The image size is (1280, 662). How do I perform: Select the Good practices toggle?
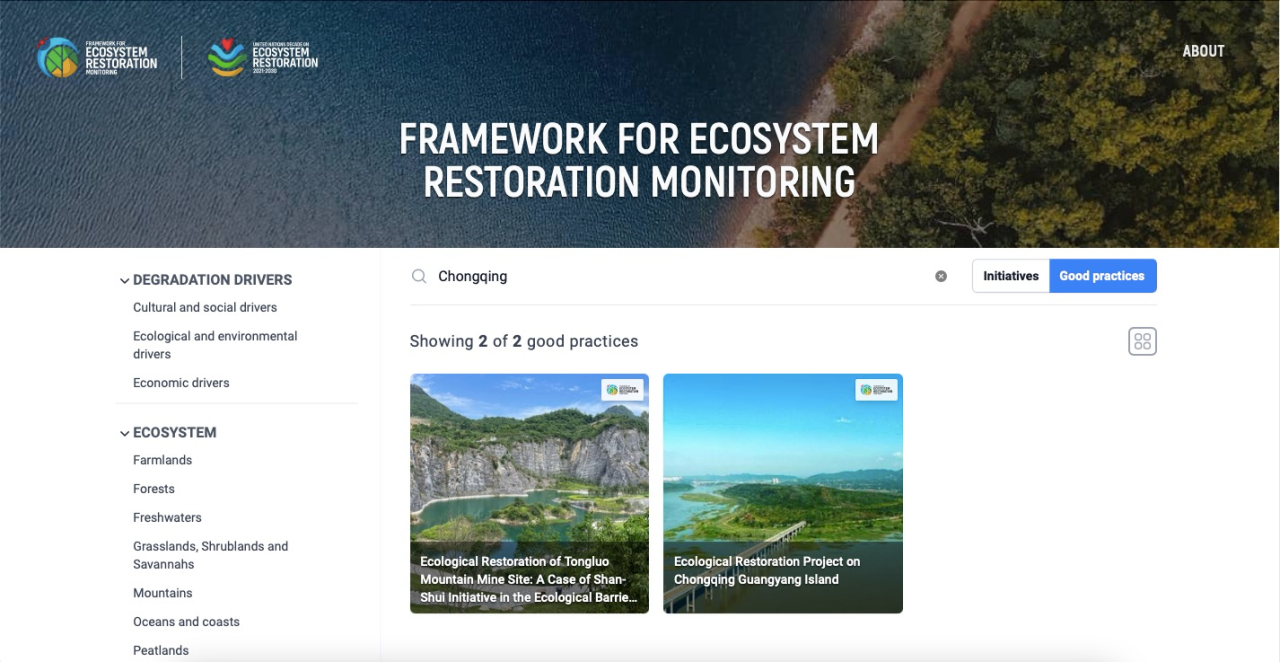1102,276
